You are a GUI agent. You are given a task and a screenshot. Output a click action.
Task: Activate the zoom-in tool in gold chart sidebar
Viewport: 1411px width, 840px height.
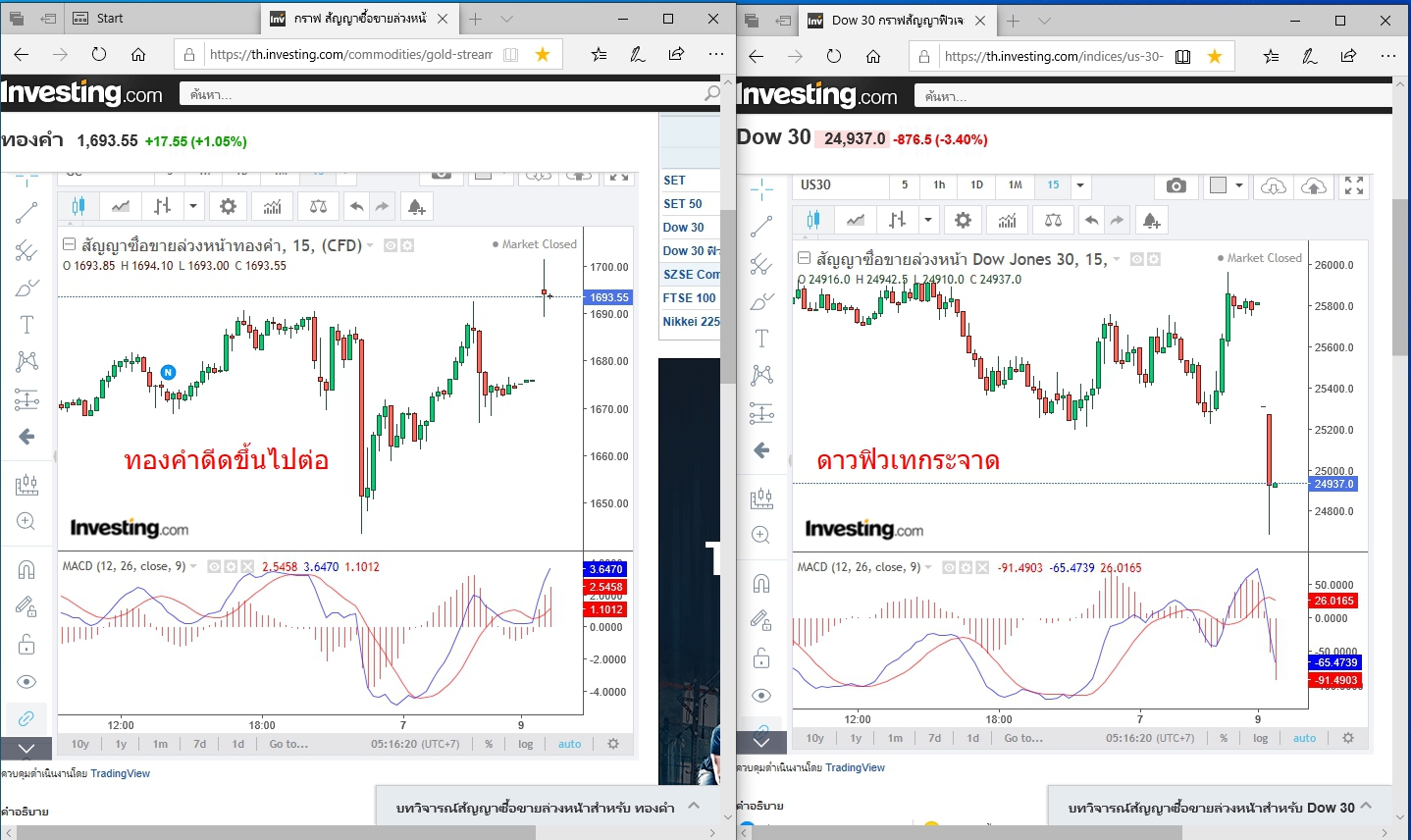tap(26, 521)
